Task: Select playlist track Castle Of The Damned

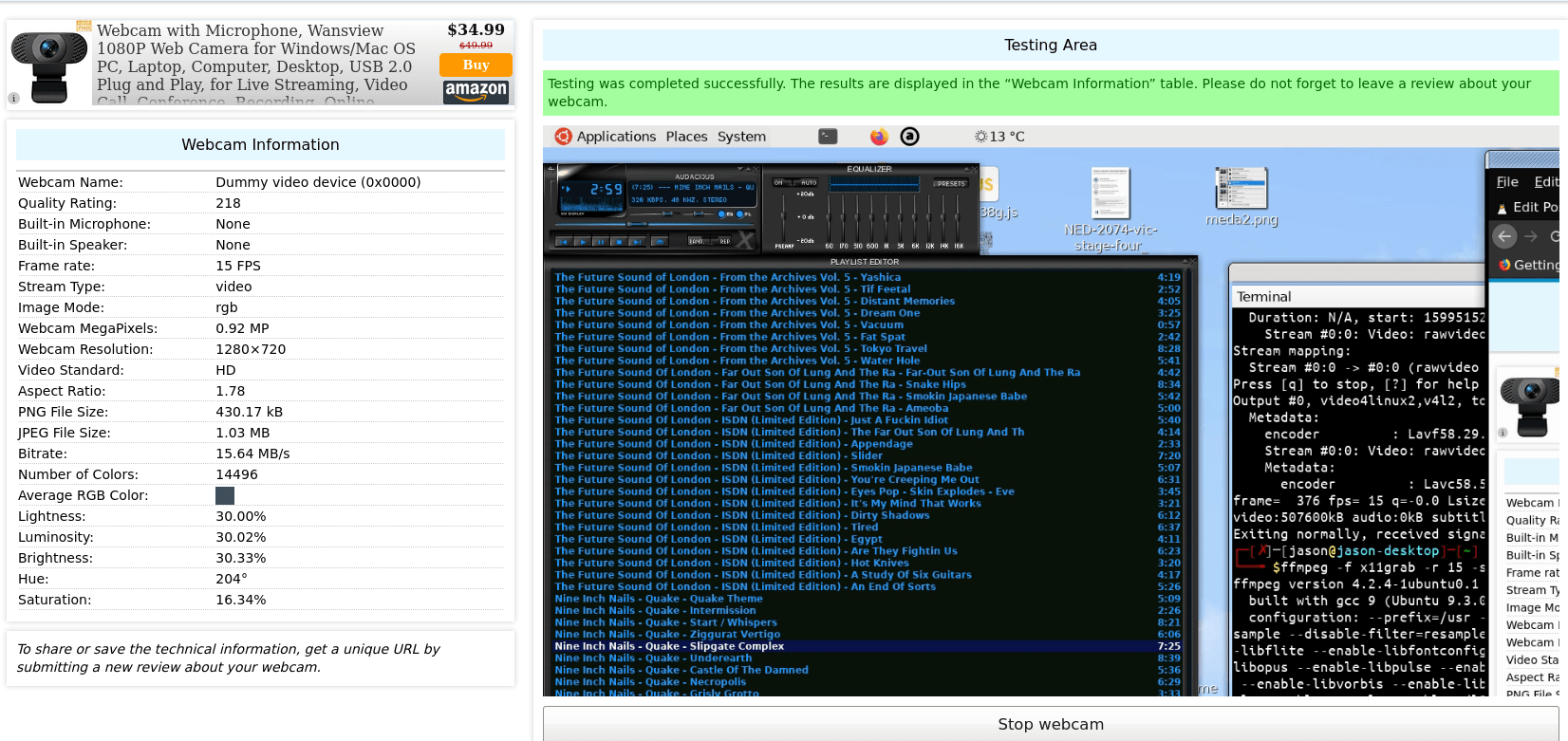Action: pos(868,670)
